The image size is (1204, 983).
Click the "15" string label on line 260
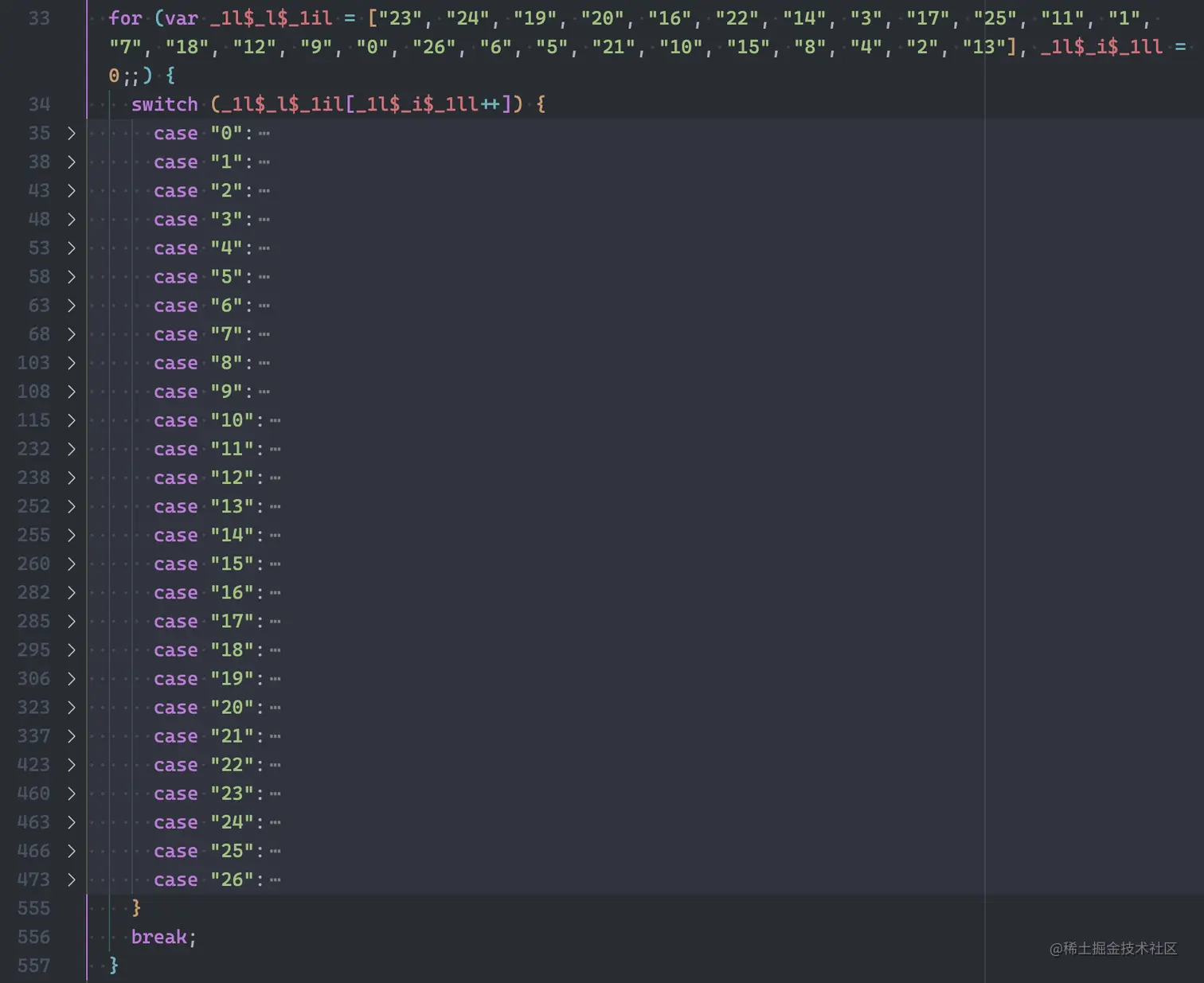232,564
